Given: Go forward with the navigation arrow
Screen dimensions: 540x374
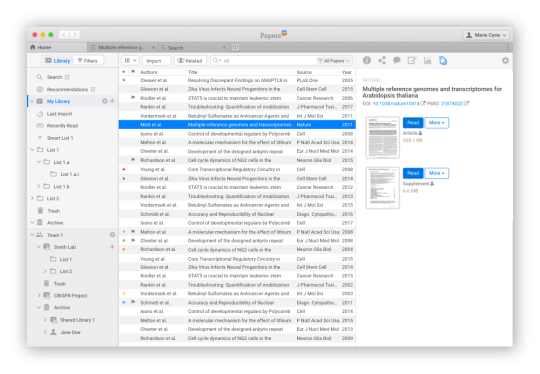Looking at the screenshot, I should point(75,35).
